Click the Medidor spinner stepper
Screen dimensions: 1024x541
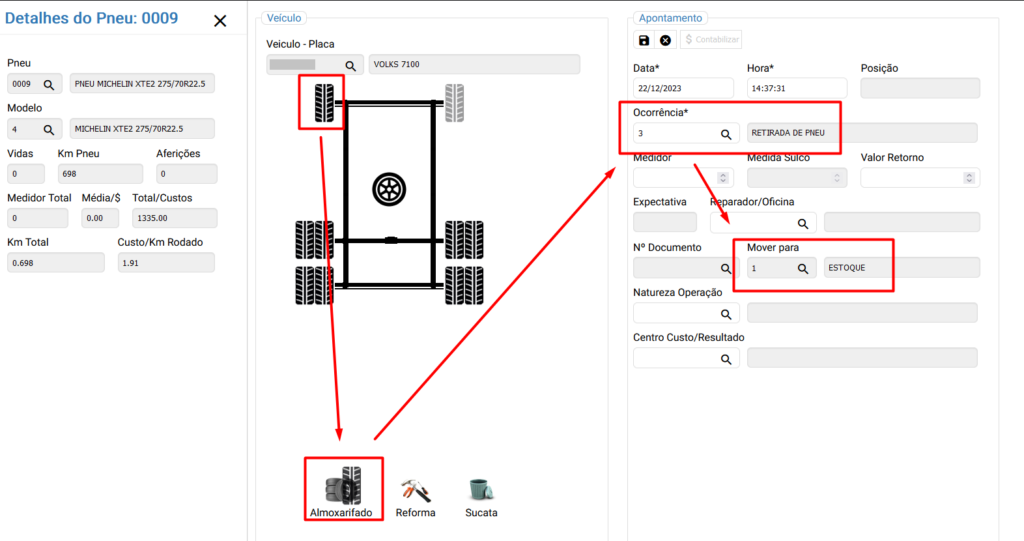coord(724,178)
